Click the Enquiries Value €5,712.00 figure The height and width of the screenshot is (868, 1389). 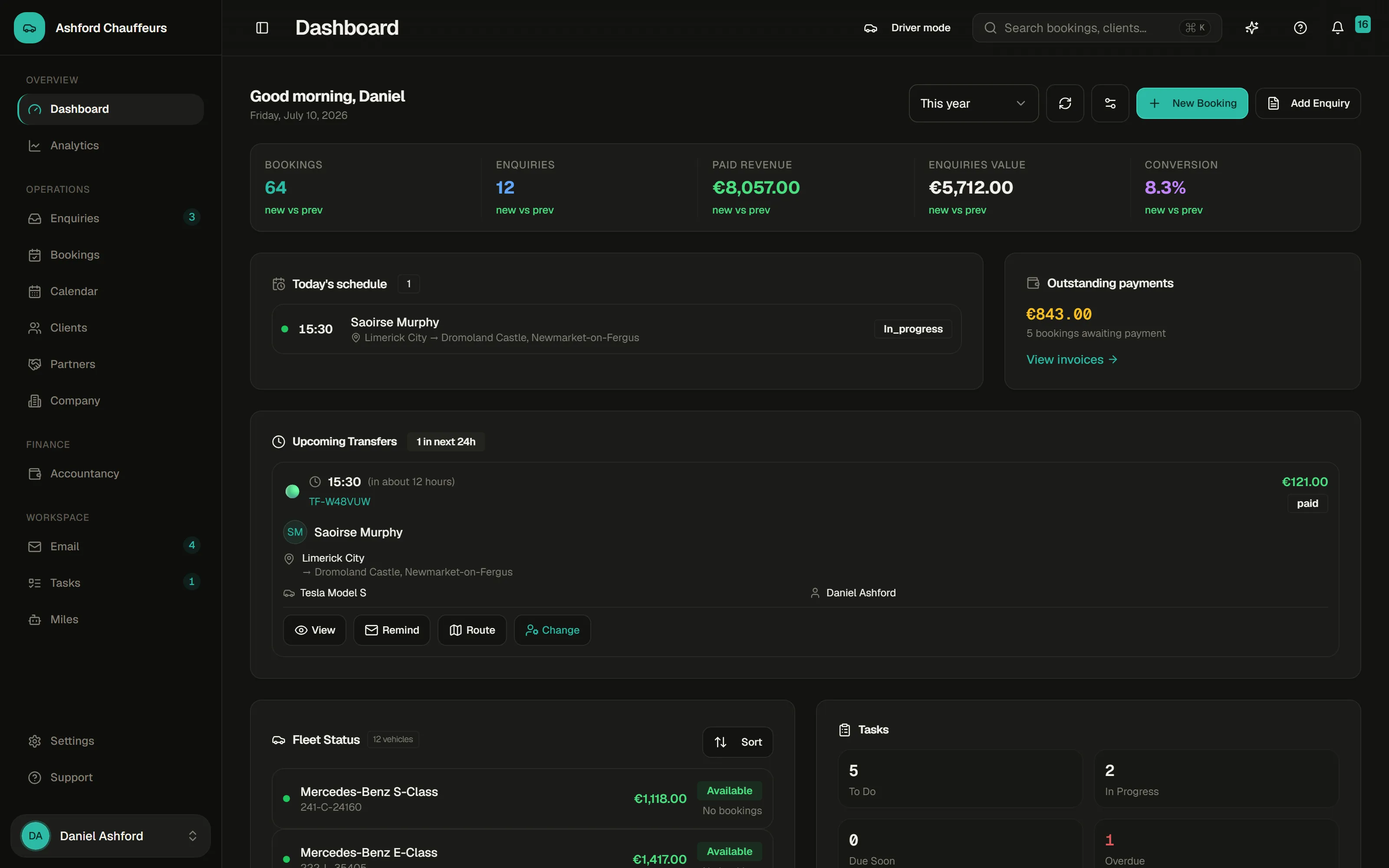coord(971,188)
